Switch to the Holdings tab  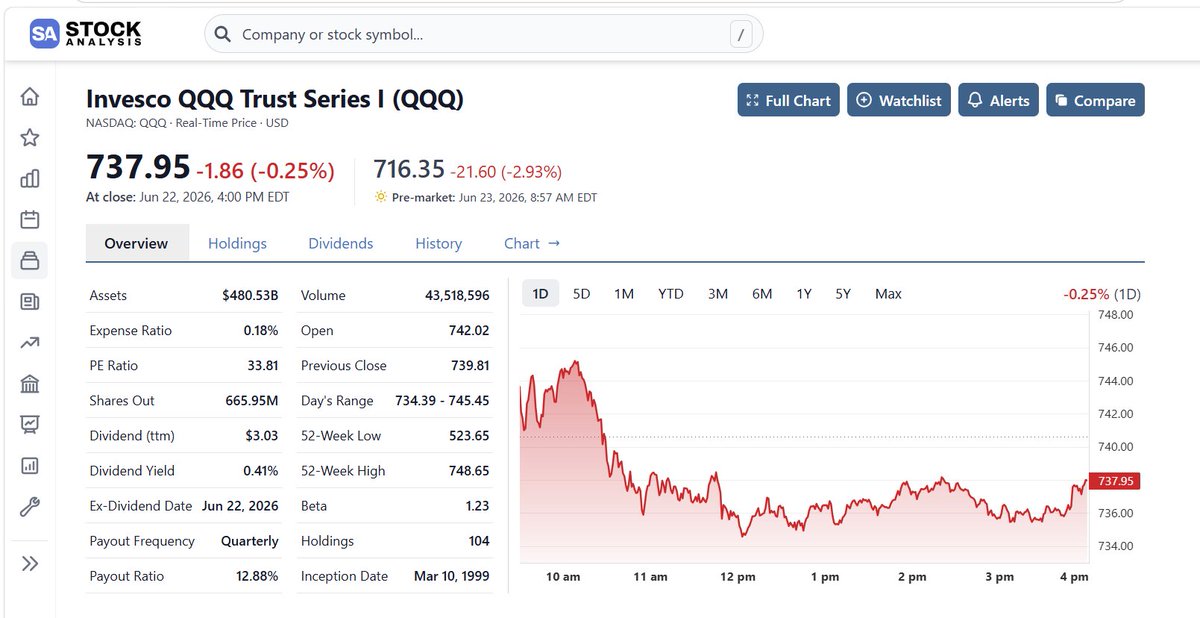(237, 243)
